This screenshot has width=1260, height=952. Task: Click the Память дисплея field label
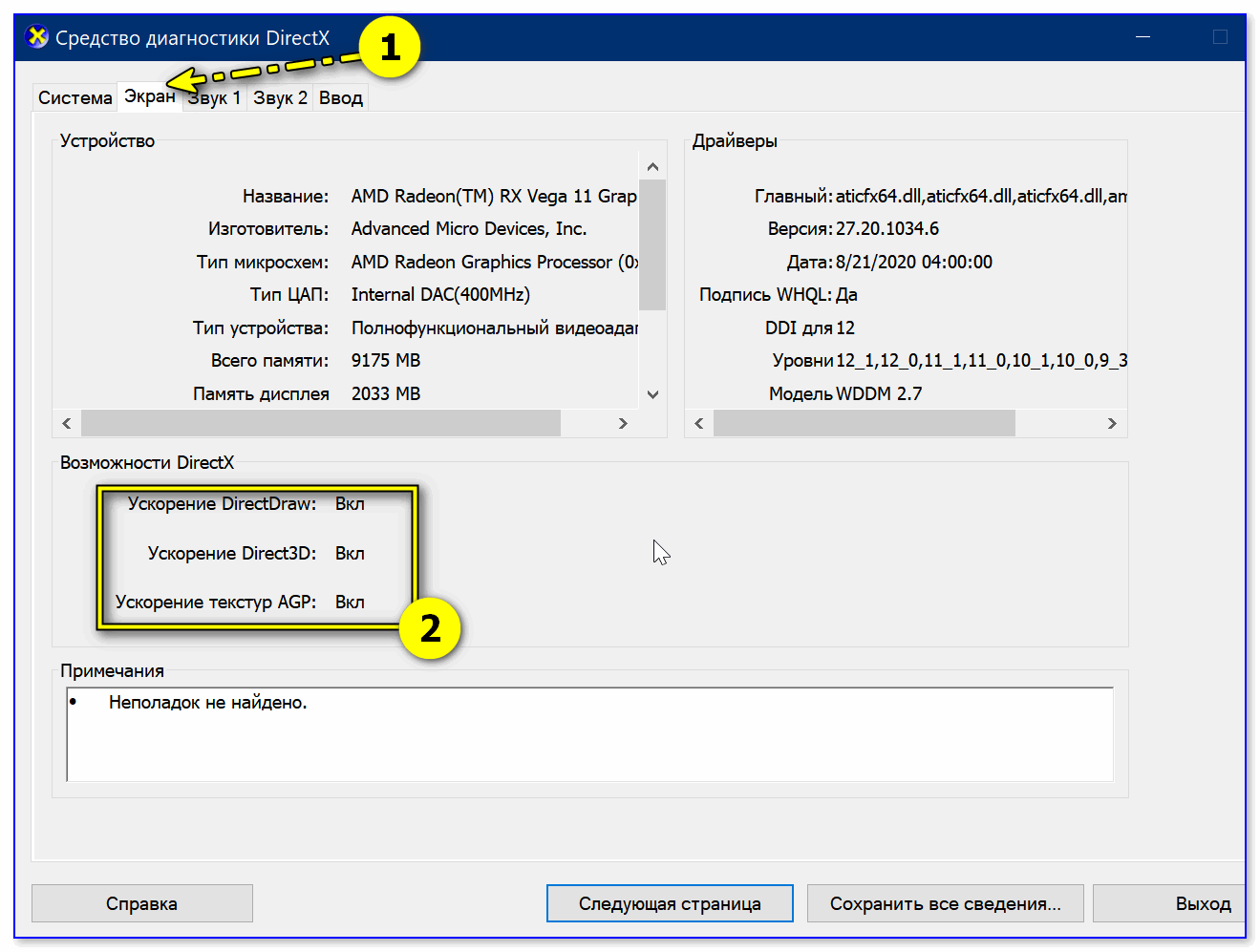261,393
